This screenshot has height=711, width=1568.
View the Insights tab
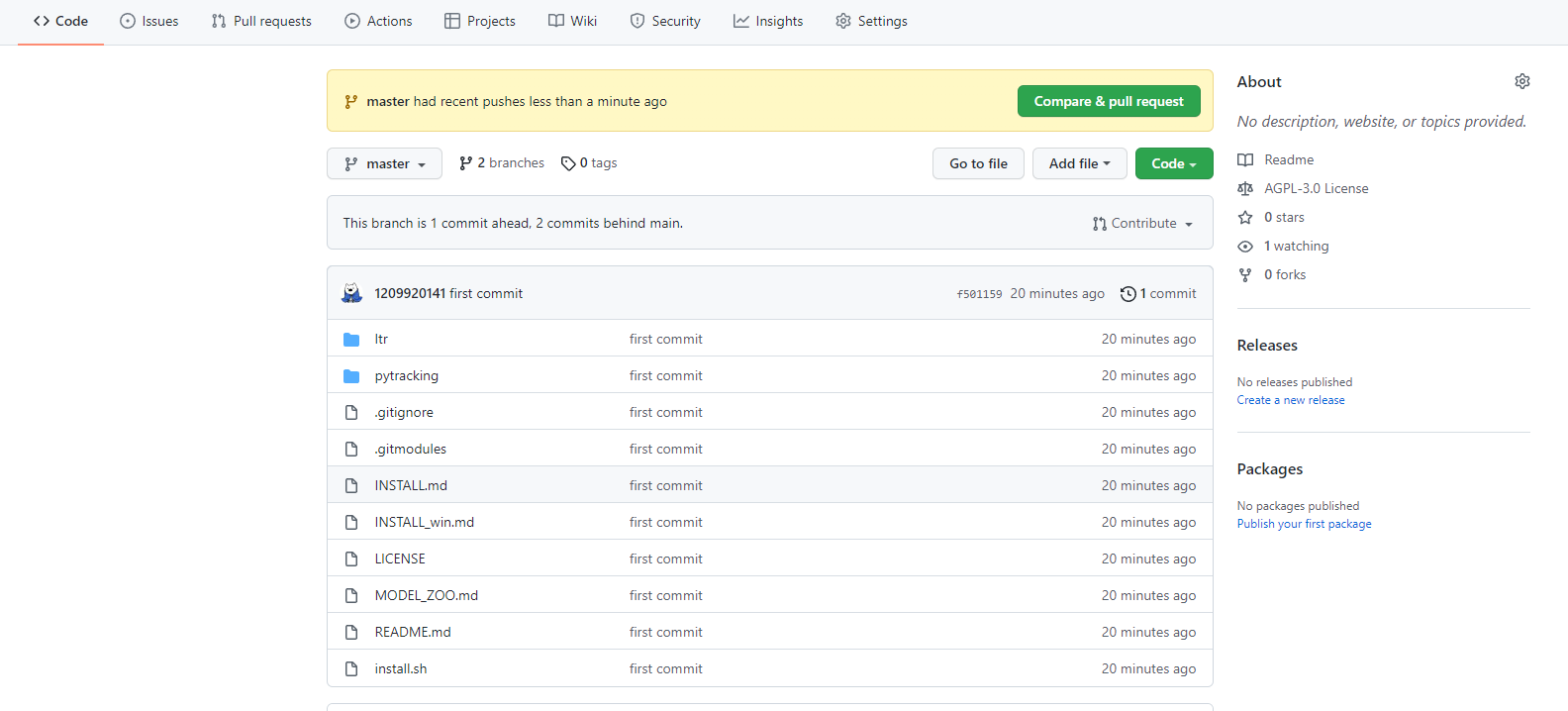768,21
